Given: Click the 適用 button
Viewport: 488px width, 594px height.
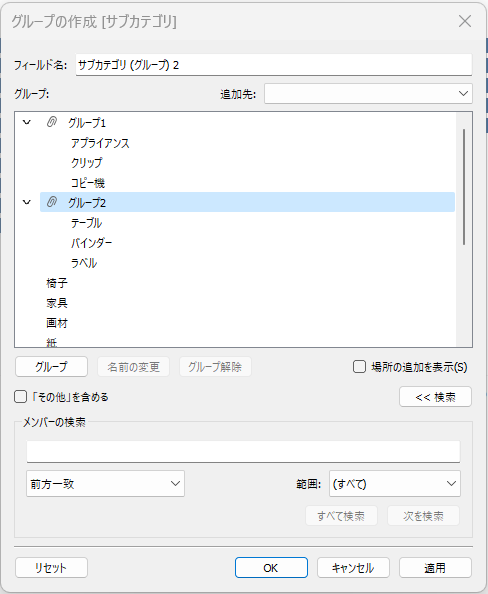Looking at the screenshot, I should 435,567.
